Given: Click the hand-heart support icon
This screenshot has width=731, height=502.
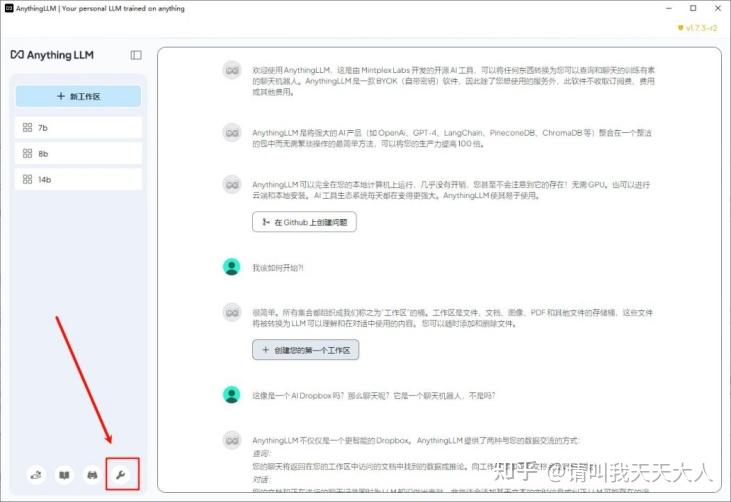Looking at the screenshot, I should (36, 475).
